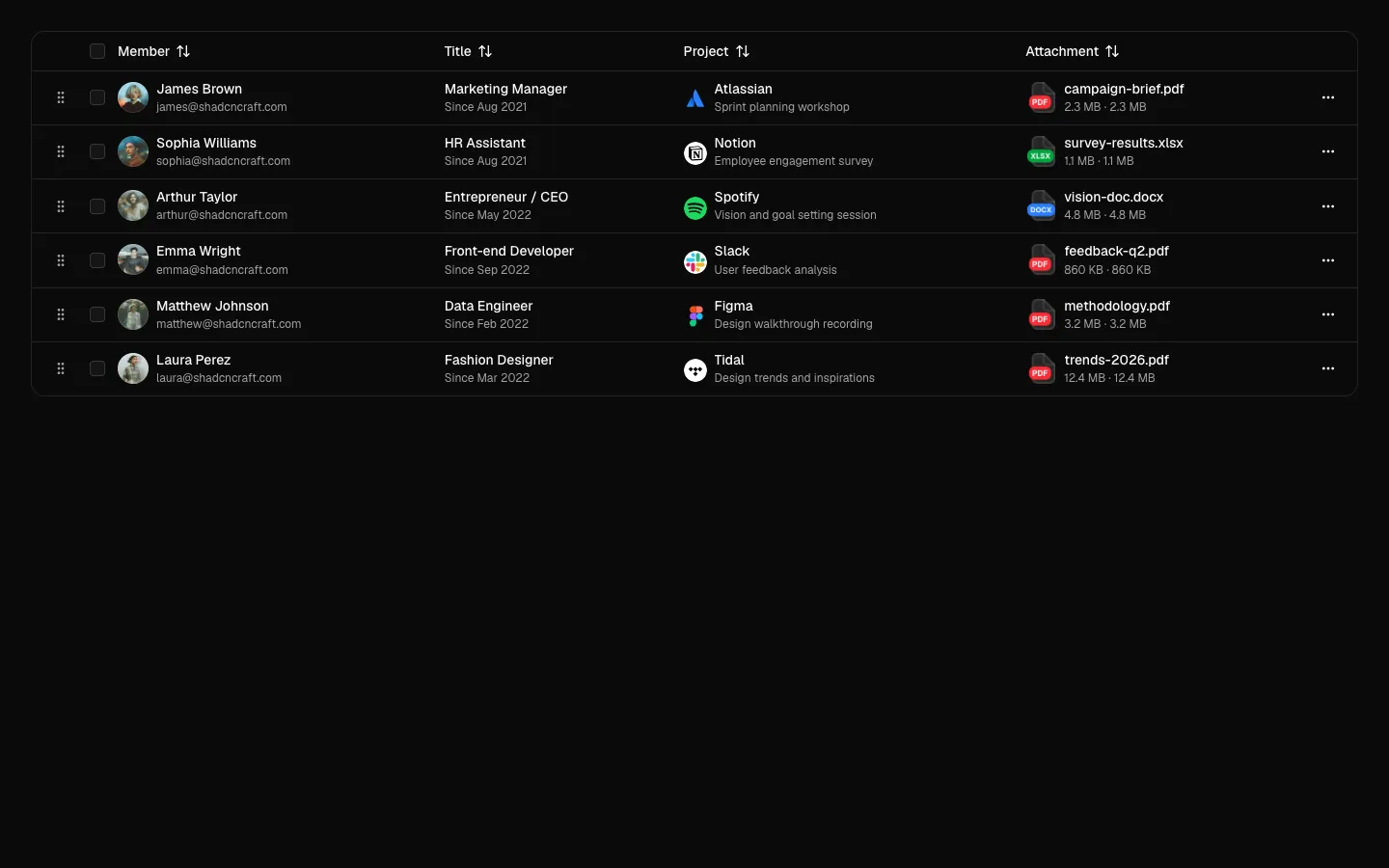
Task: Select the James Brown row checkbox
Action: click(97, 97)
